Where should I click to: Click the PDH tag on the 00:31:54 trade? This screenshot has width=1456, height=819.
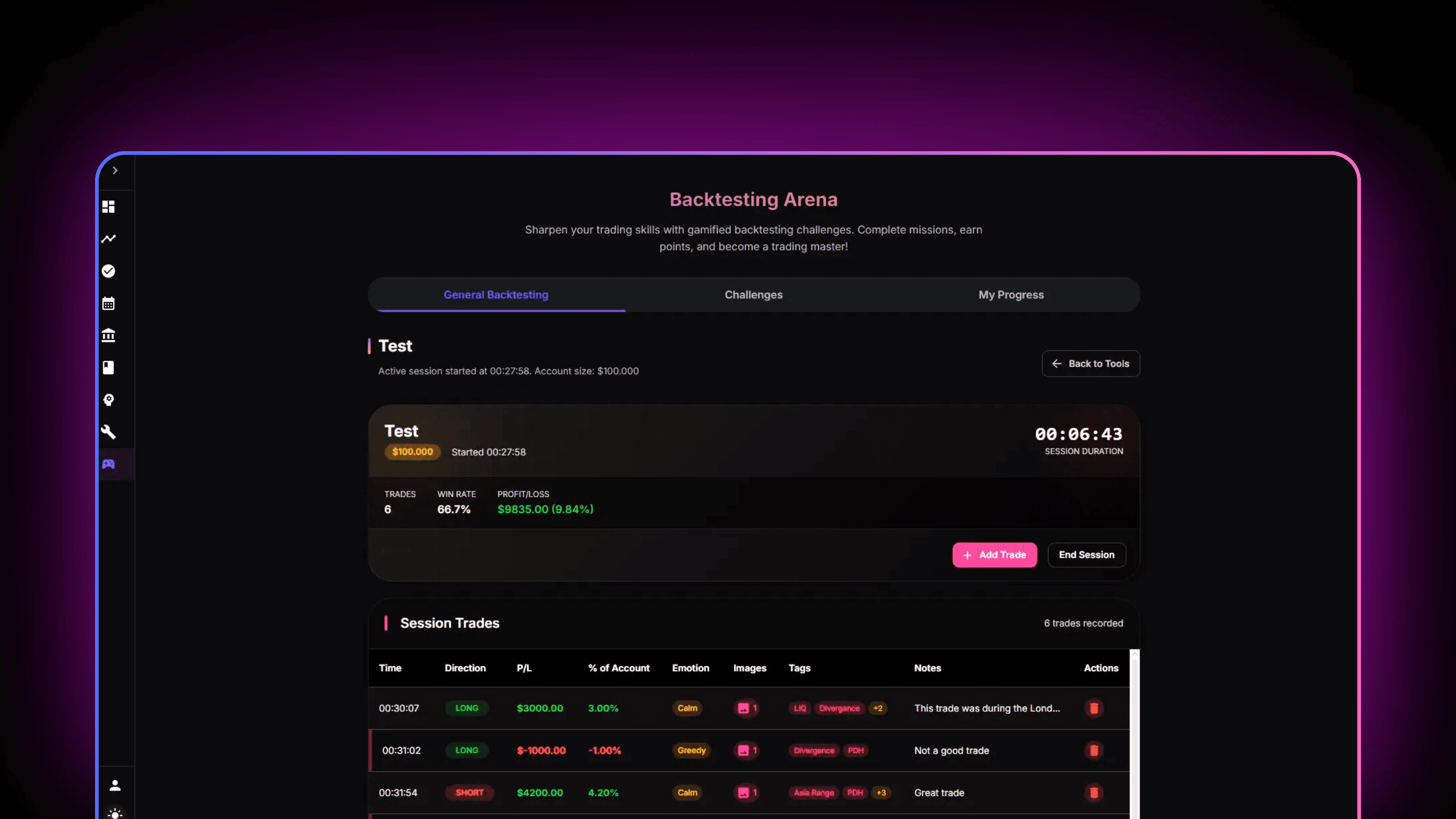click(x=855, y=792)
